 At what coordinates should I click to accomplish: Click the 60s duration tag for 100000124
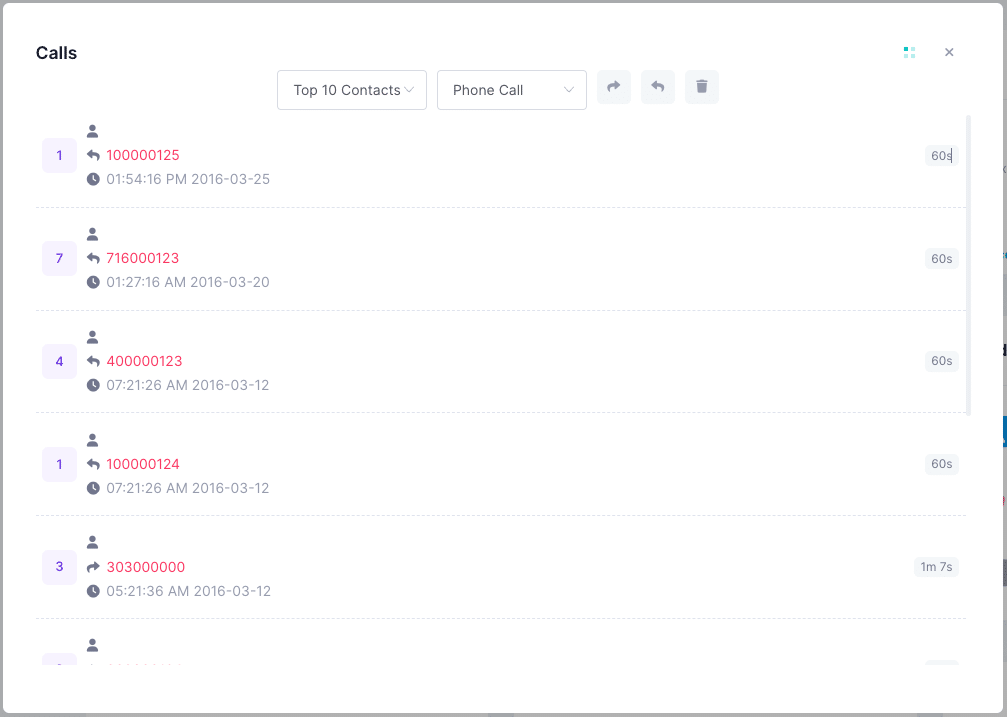pyautogui.click(x=941, y=464)
